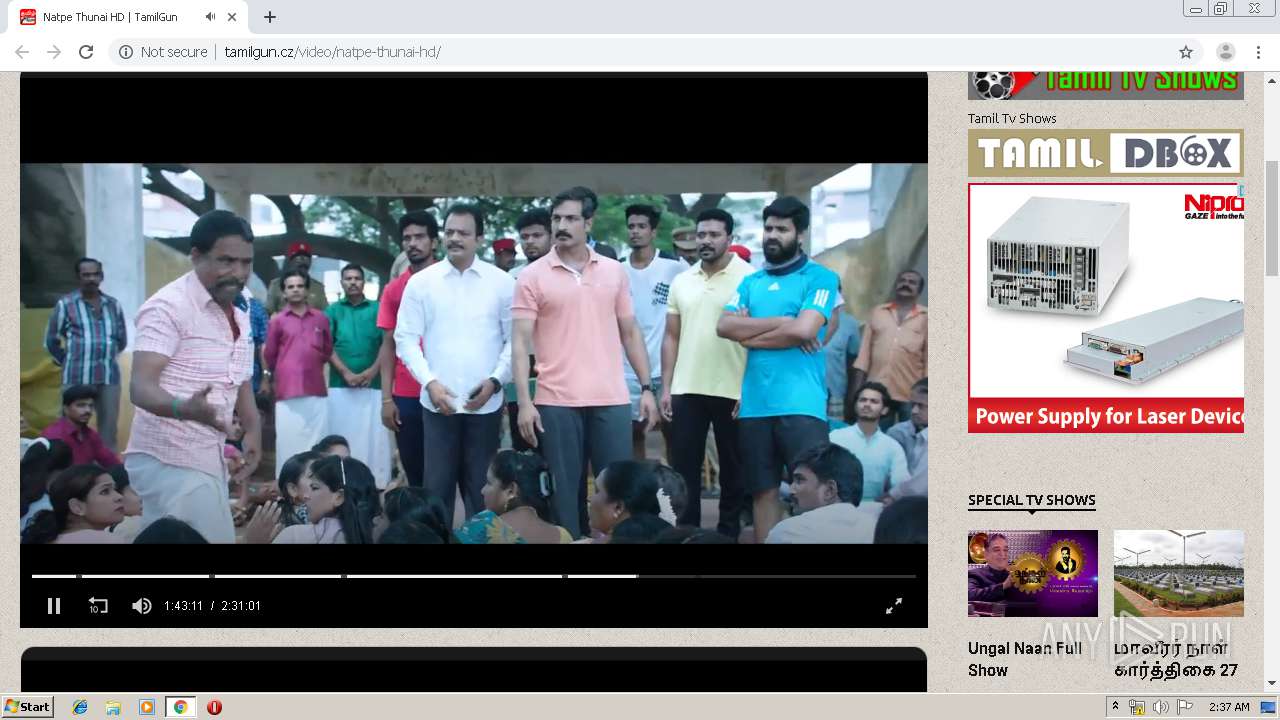Mute the video player volume
This screenshot has height=720, width=1280.
tap(142, 606)
